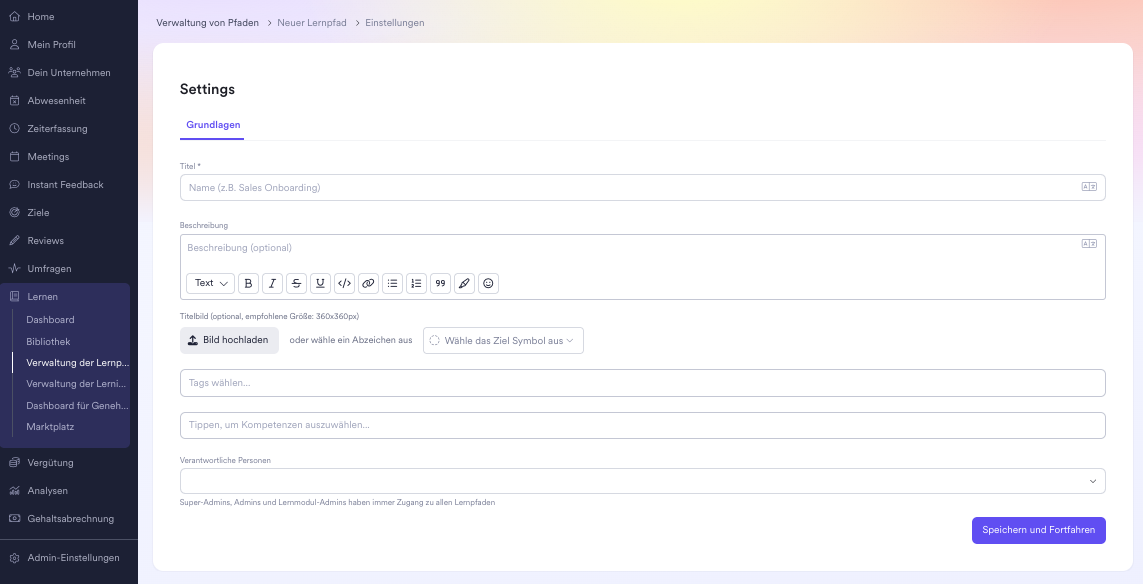Screen dimensions: 1143x584
Task: Insert code block via code icon
Action: [x=344, y=283]
